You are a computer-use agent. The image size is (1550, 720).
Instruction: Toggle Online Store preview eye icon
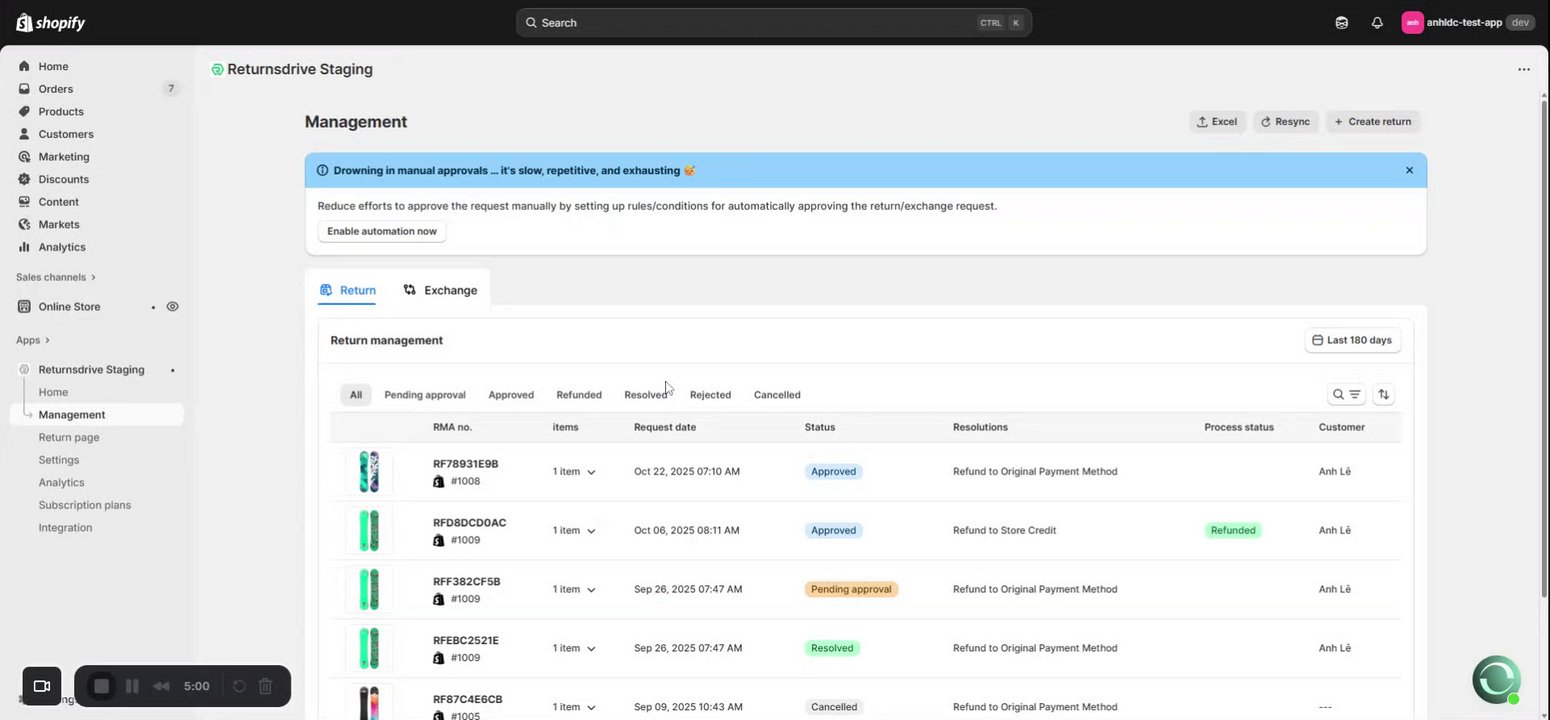point(172,307)
